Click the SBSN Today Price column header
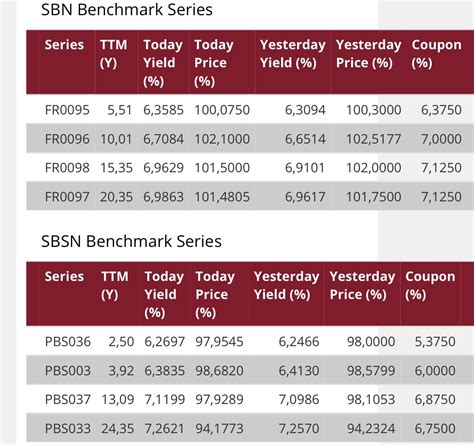This screenshot has width=474, height=445. tap(215, 294)
